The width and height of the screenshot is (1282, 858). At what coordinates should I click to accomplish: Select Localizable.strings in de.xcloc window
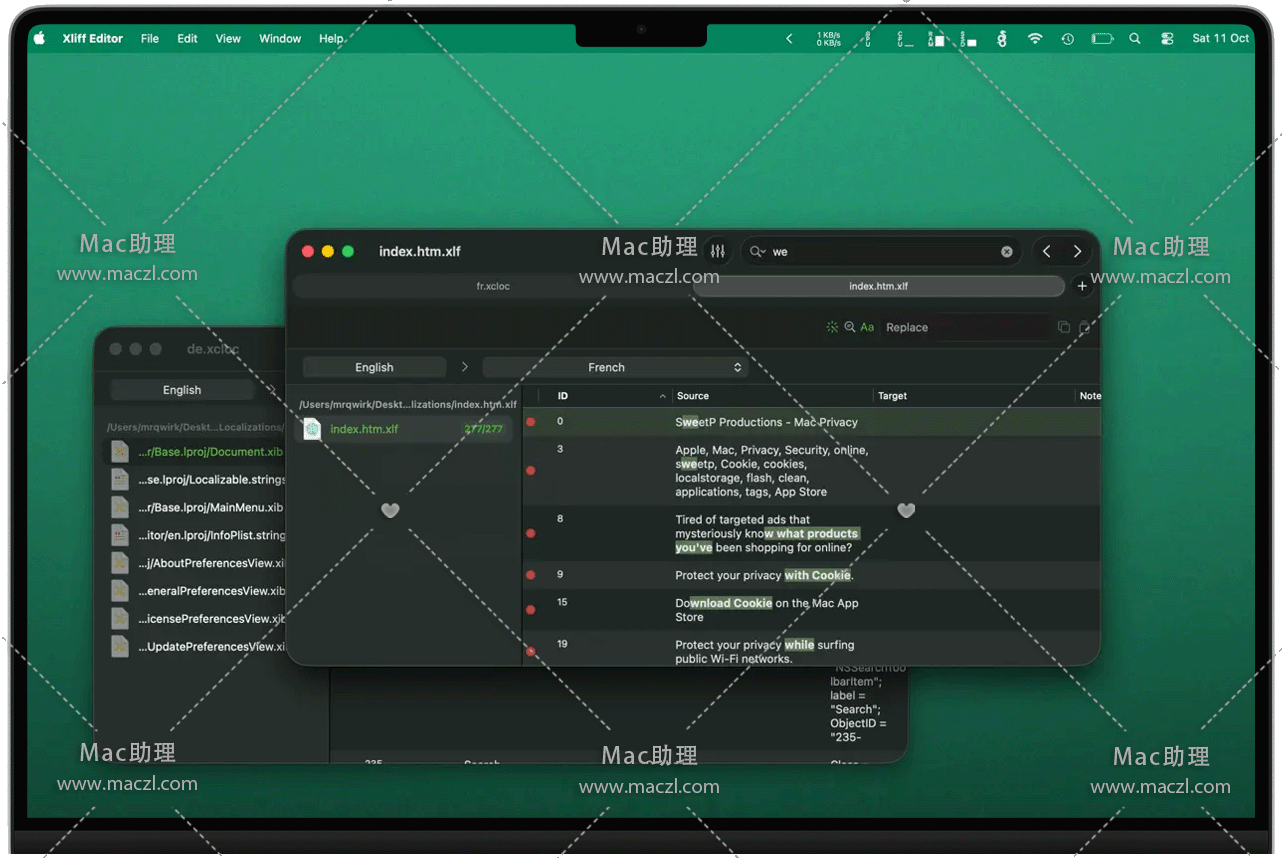pyautogui.click(x=195, y=480)
